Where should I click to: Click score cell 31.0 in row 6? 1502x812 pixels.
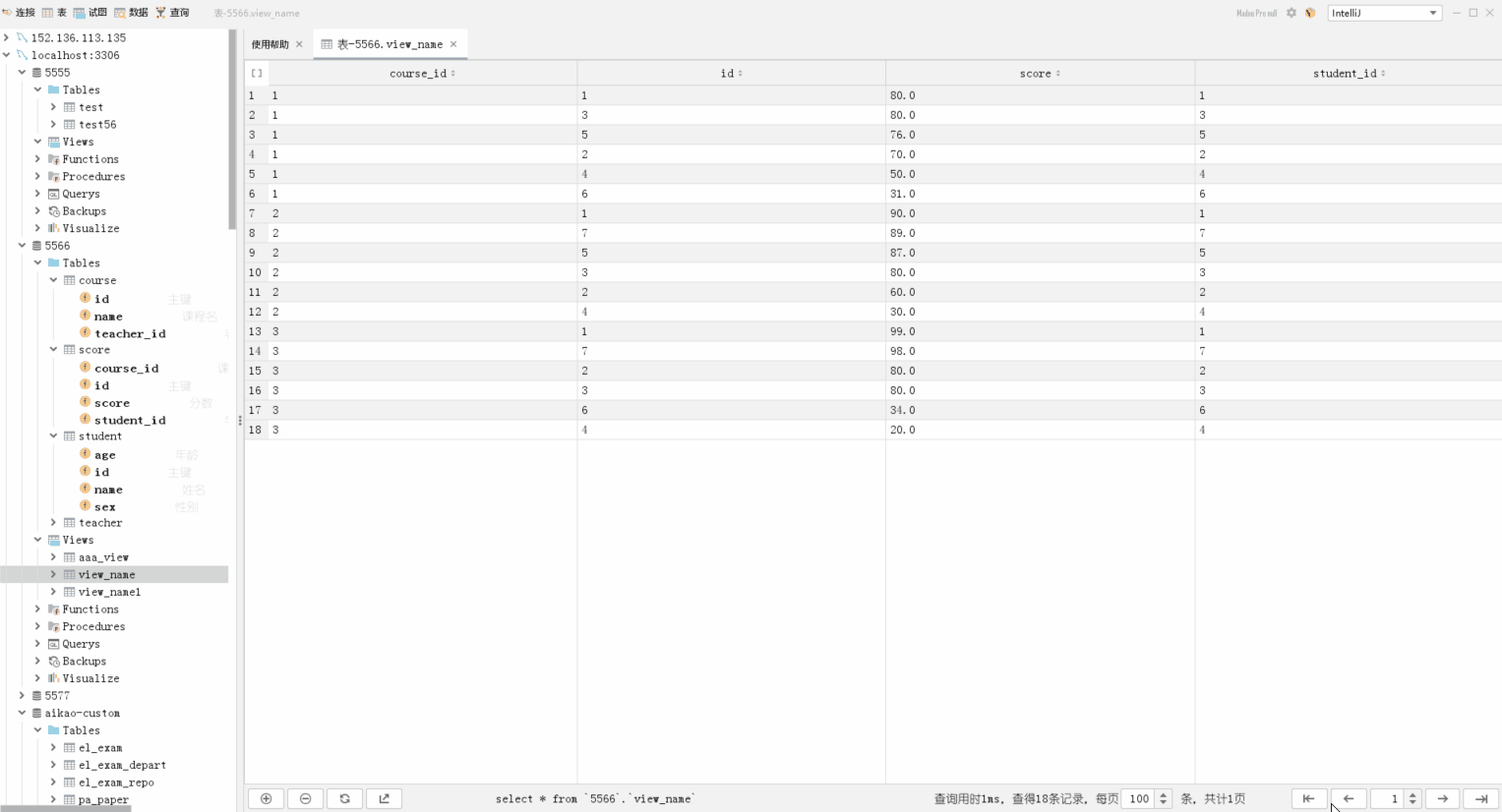(x=1040, y=194)
